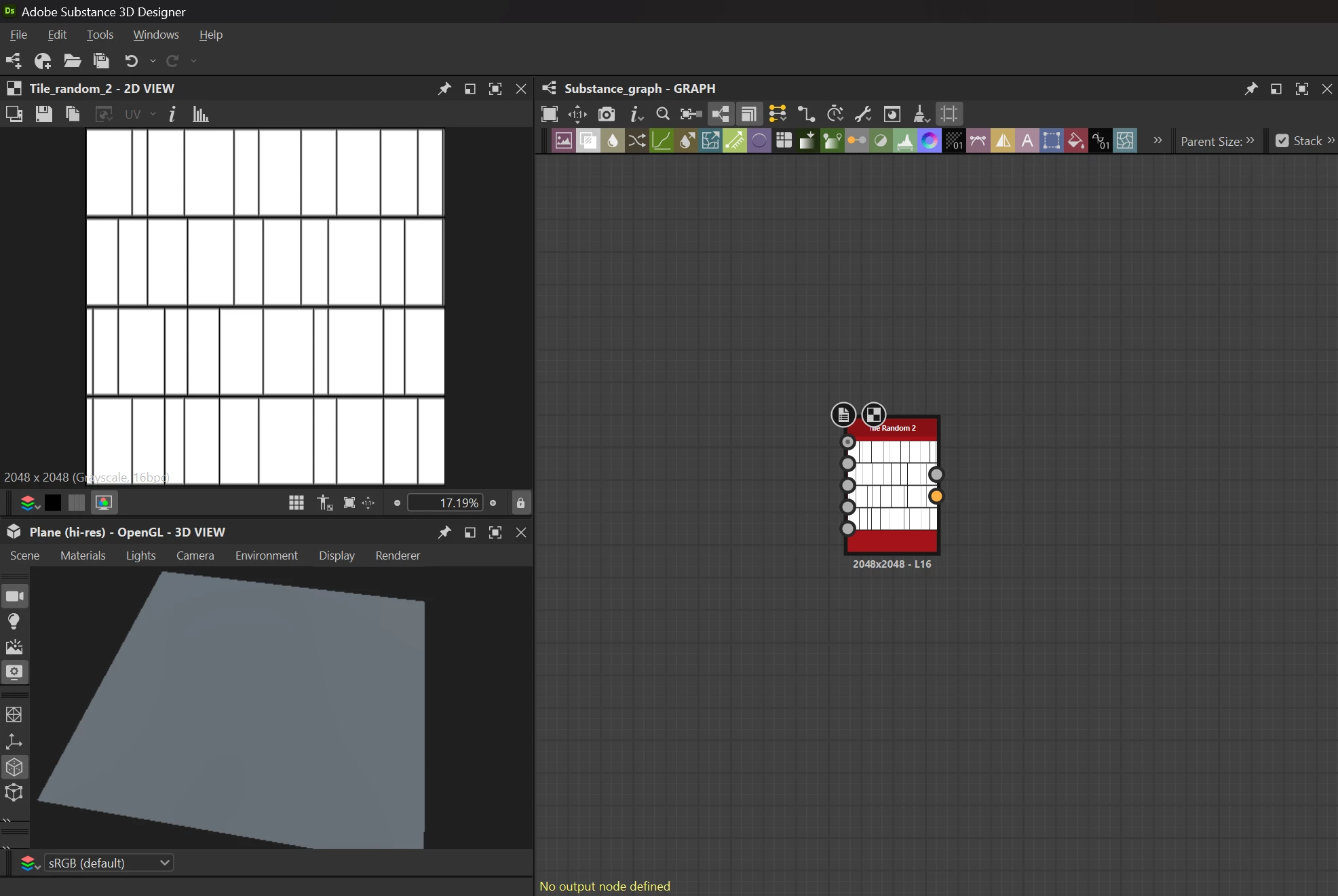Click the graph snapshot camera icon

click(x=607, y=114)
